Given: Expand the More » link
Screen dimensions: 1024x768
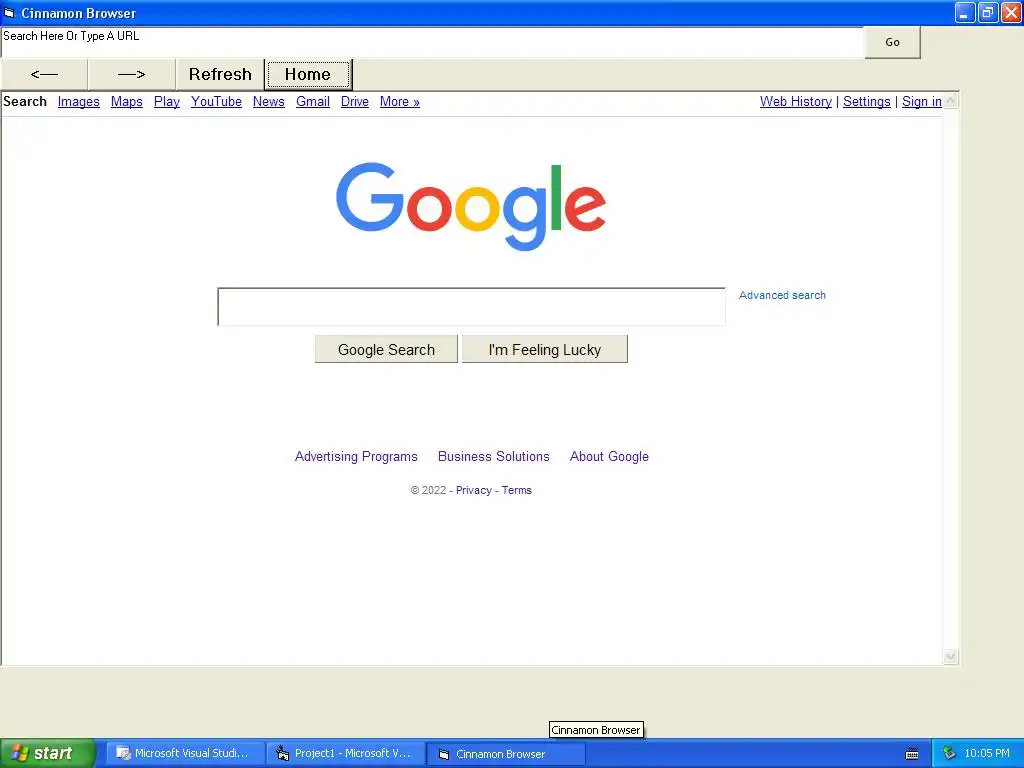Looking at the screenshot, I should pos(400,102).
